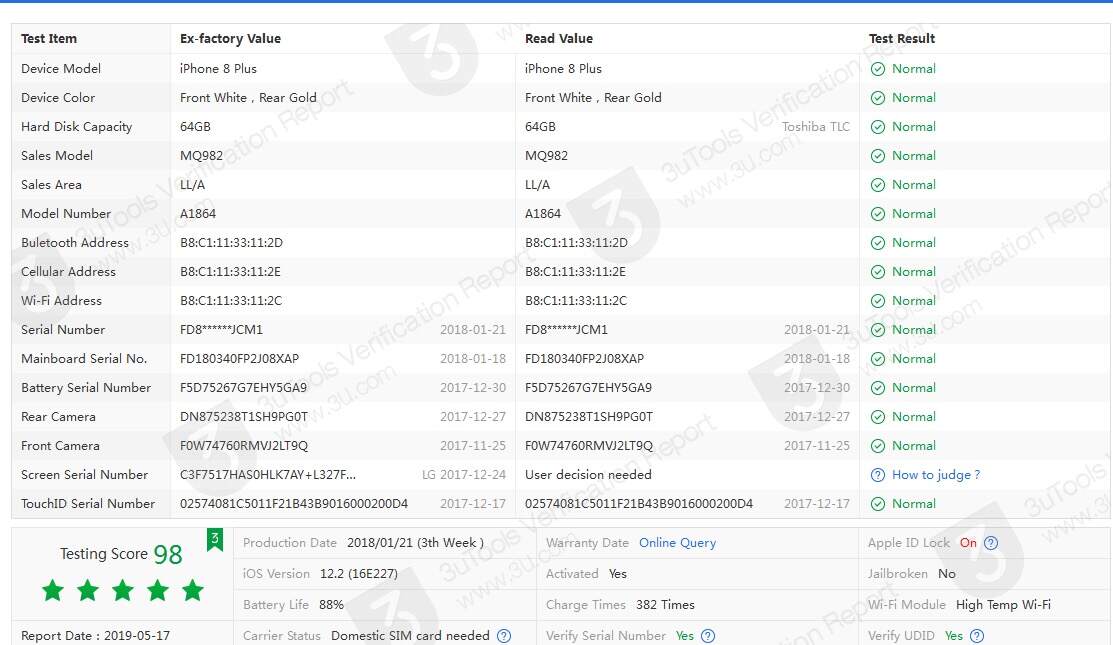Click help icon beside Verify UDID

pos(977,636)
